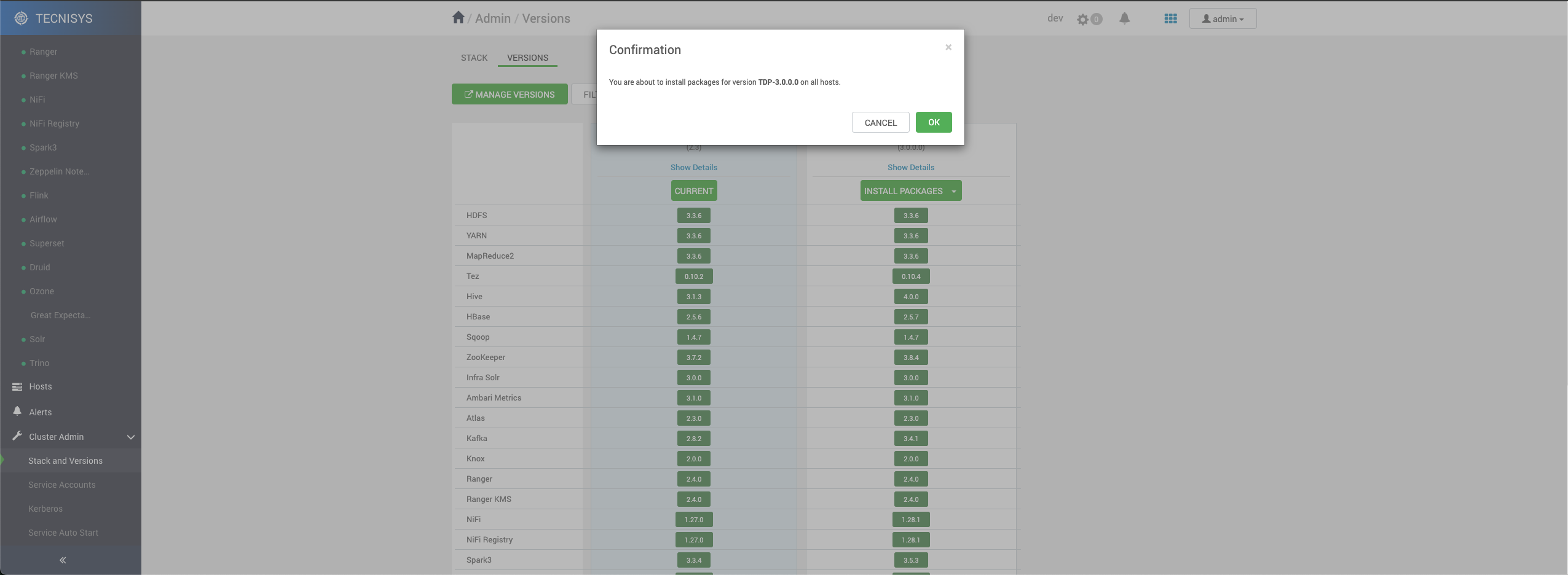Click the Tecnisys logo icon
This screenshot has height=575, width=1568.
tap(21, 18)
